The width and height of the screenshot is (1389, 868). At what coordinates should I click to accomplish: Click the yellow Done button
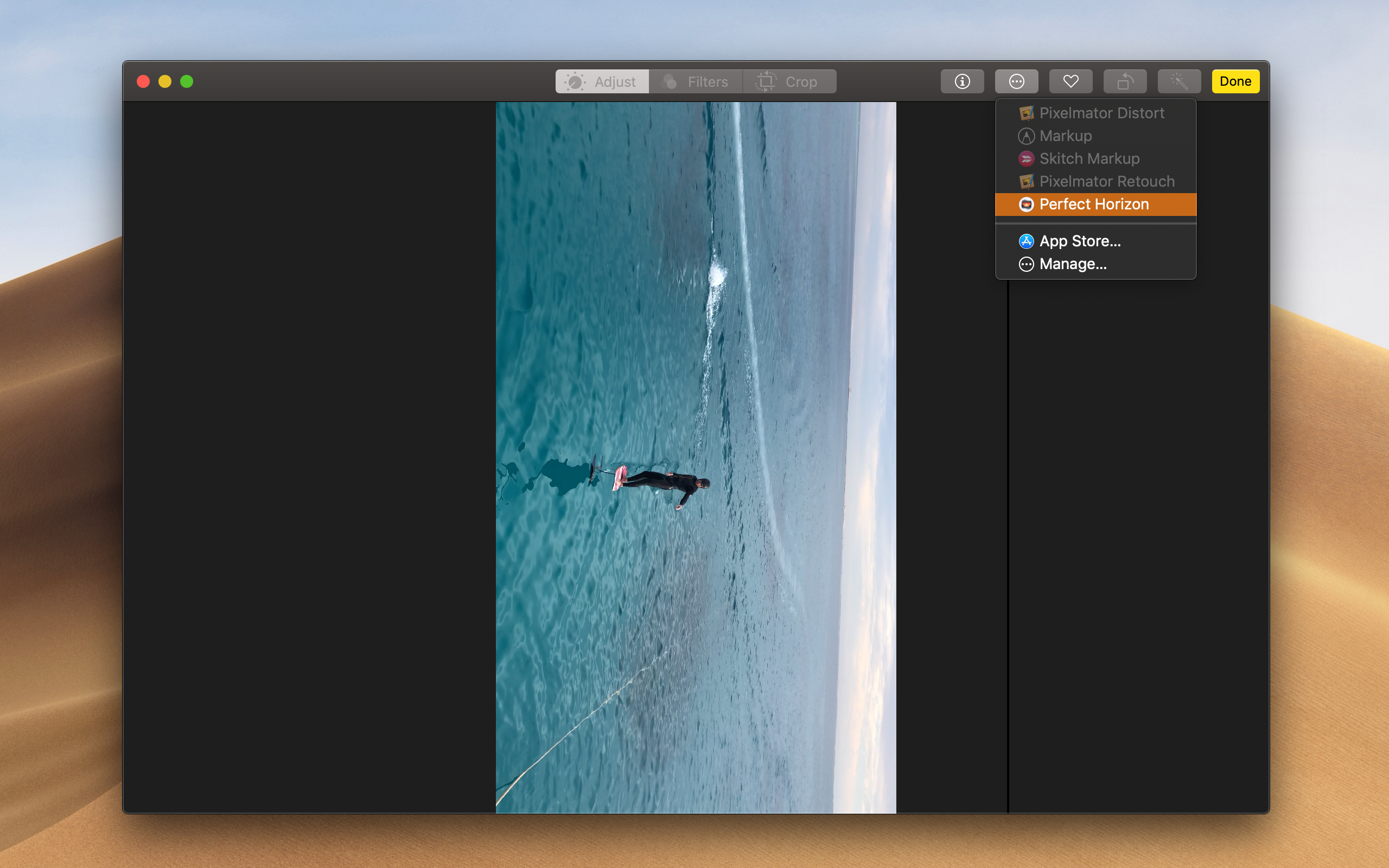(x=1235, y=81)
